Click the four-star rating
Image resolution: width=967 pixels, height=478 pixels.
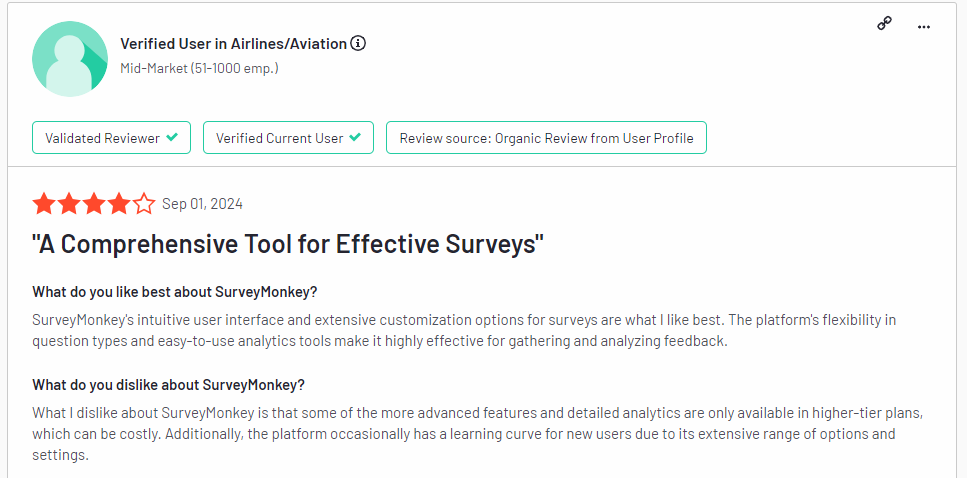(x=94, y=204)
